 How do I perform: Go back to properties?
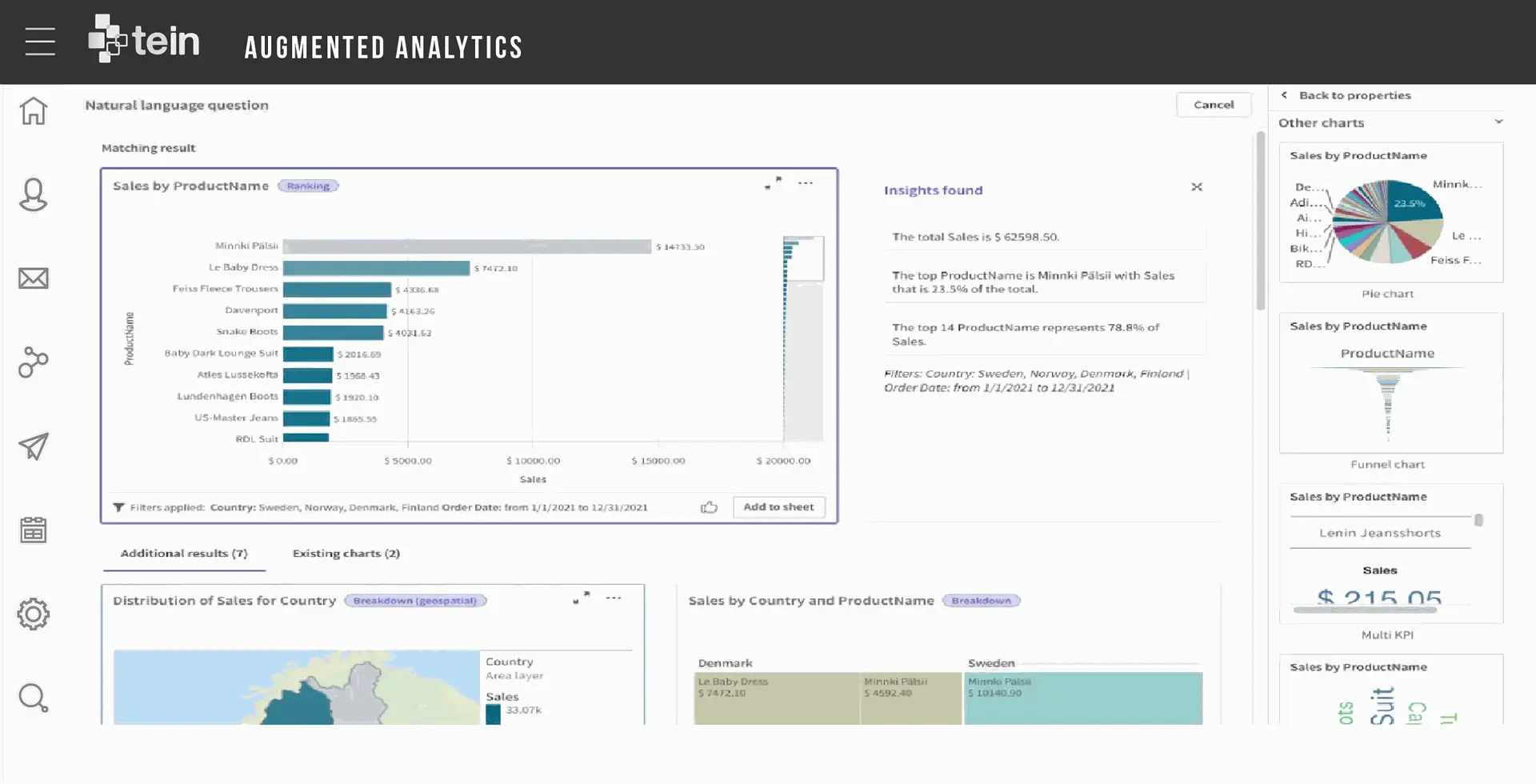point(1354,95)
